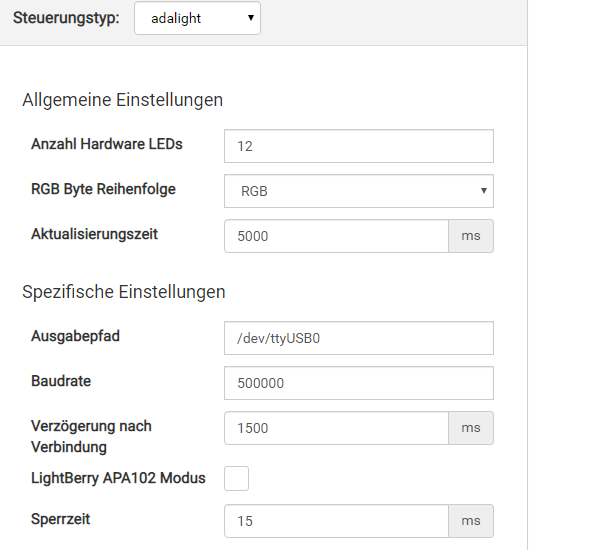609x550 pixels.
Task: Click the ms unit beside Aktualisierungszeit
Action: [471, 236]
